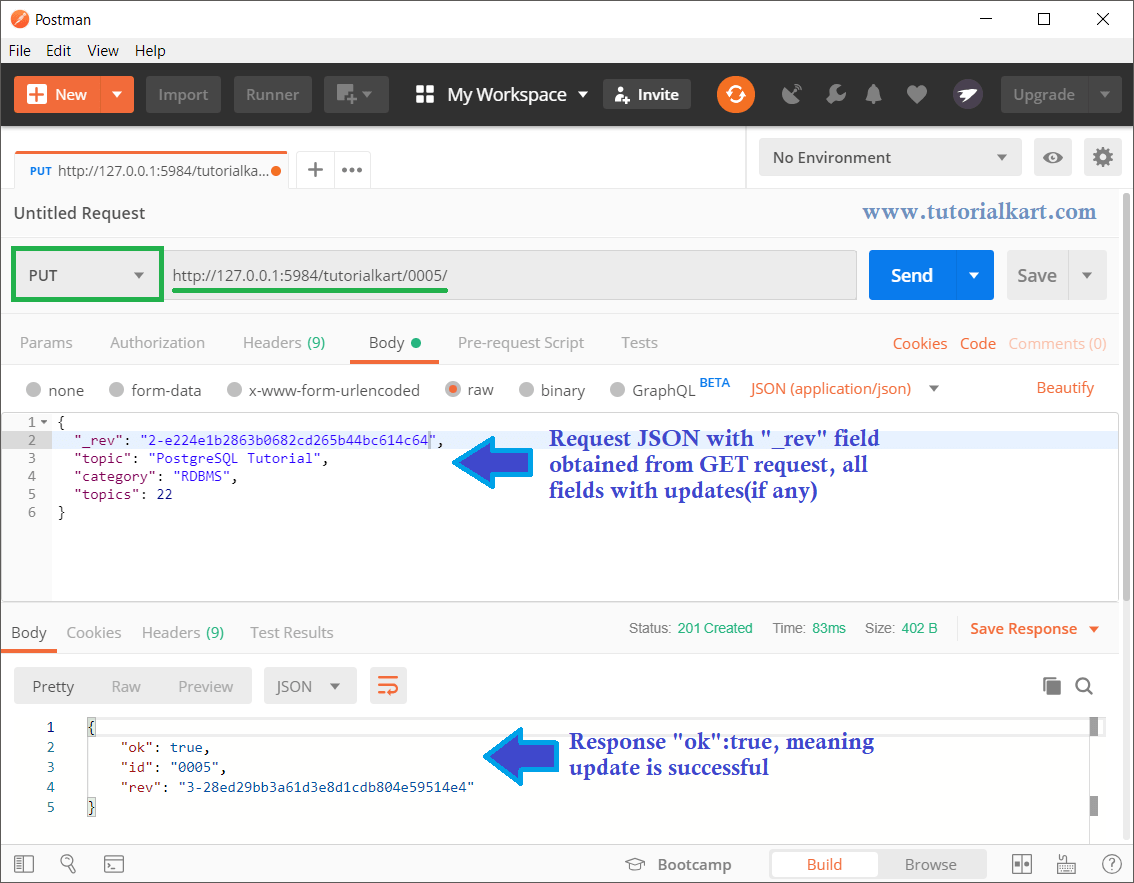Click the heart icon in the top toolbar
Screen dimensions: 1134x883
coord(916,93)
